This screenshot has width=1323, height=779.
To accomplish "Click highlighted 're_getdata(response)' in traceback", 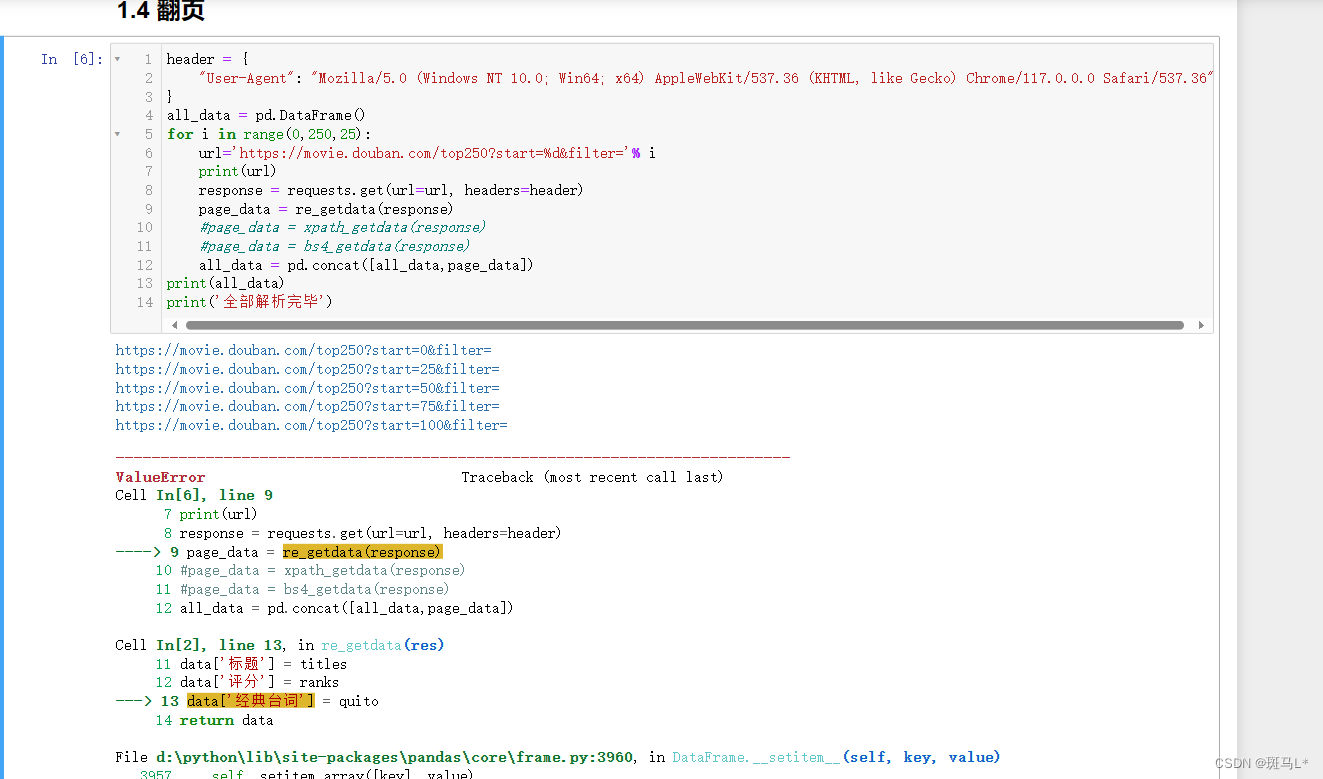I will click(362, 552).
